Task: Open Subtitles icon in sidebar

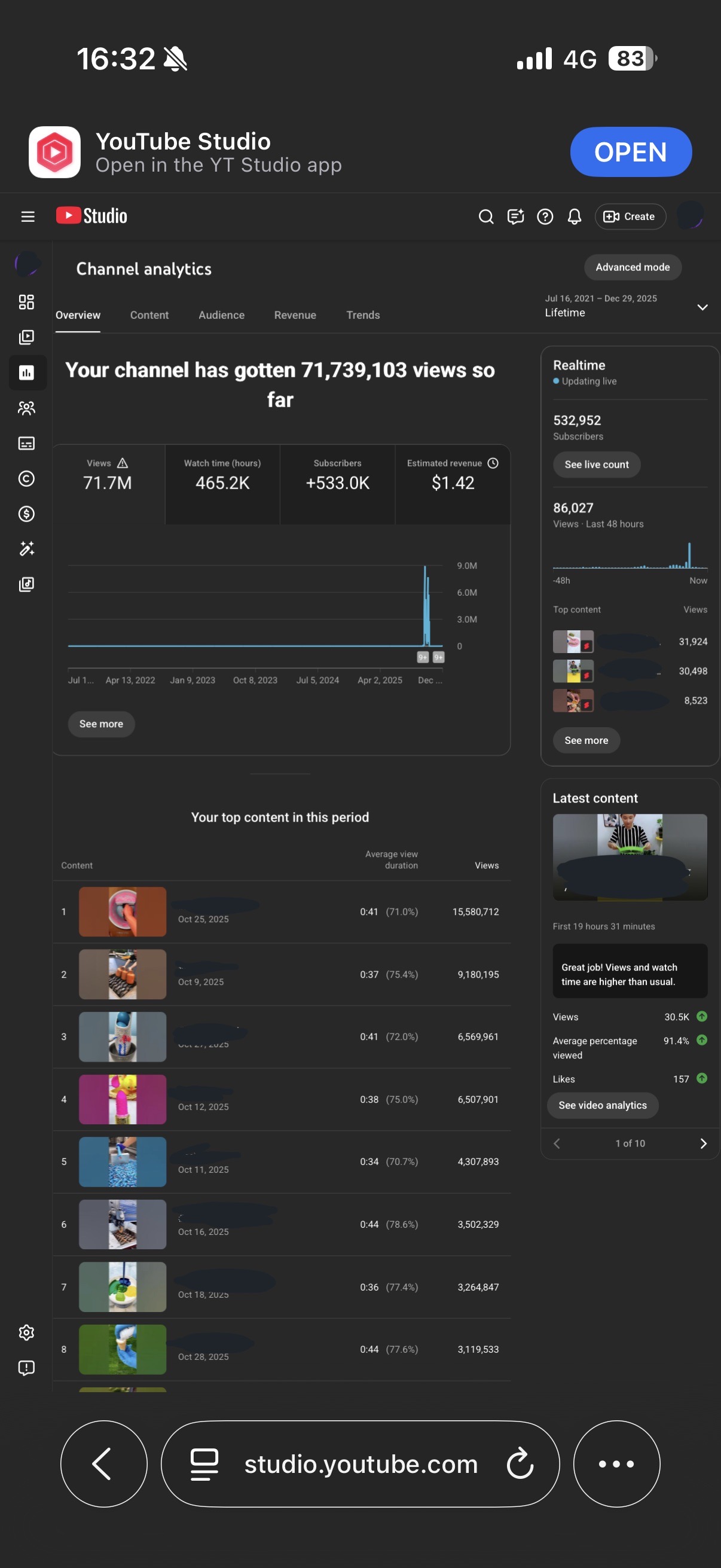Action: tap(26, 443)
